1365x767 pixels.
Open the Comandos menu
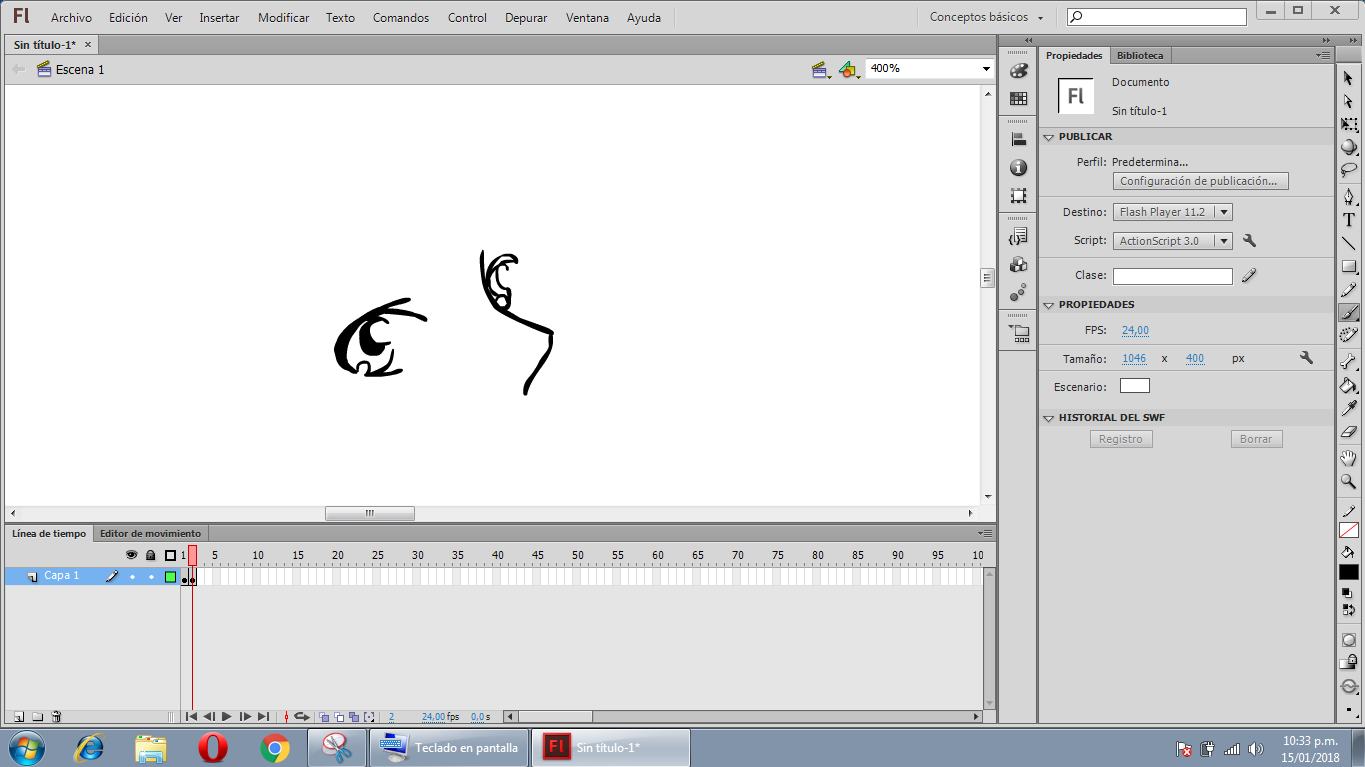[401, 18]
